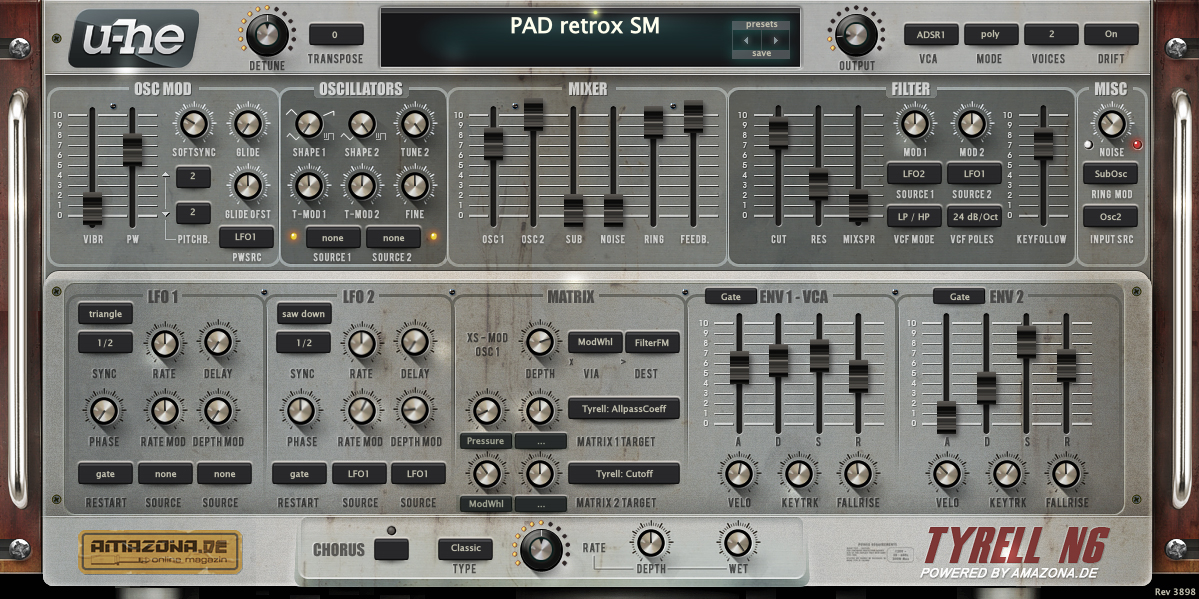Toggle the white noise color LED

[1088, 144]
